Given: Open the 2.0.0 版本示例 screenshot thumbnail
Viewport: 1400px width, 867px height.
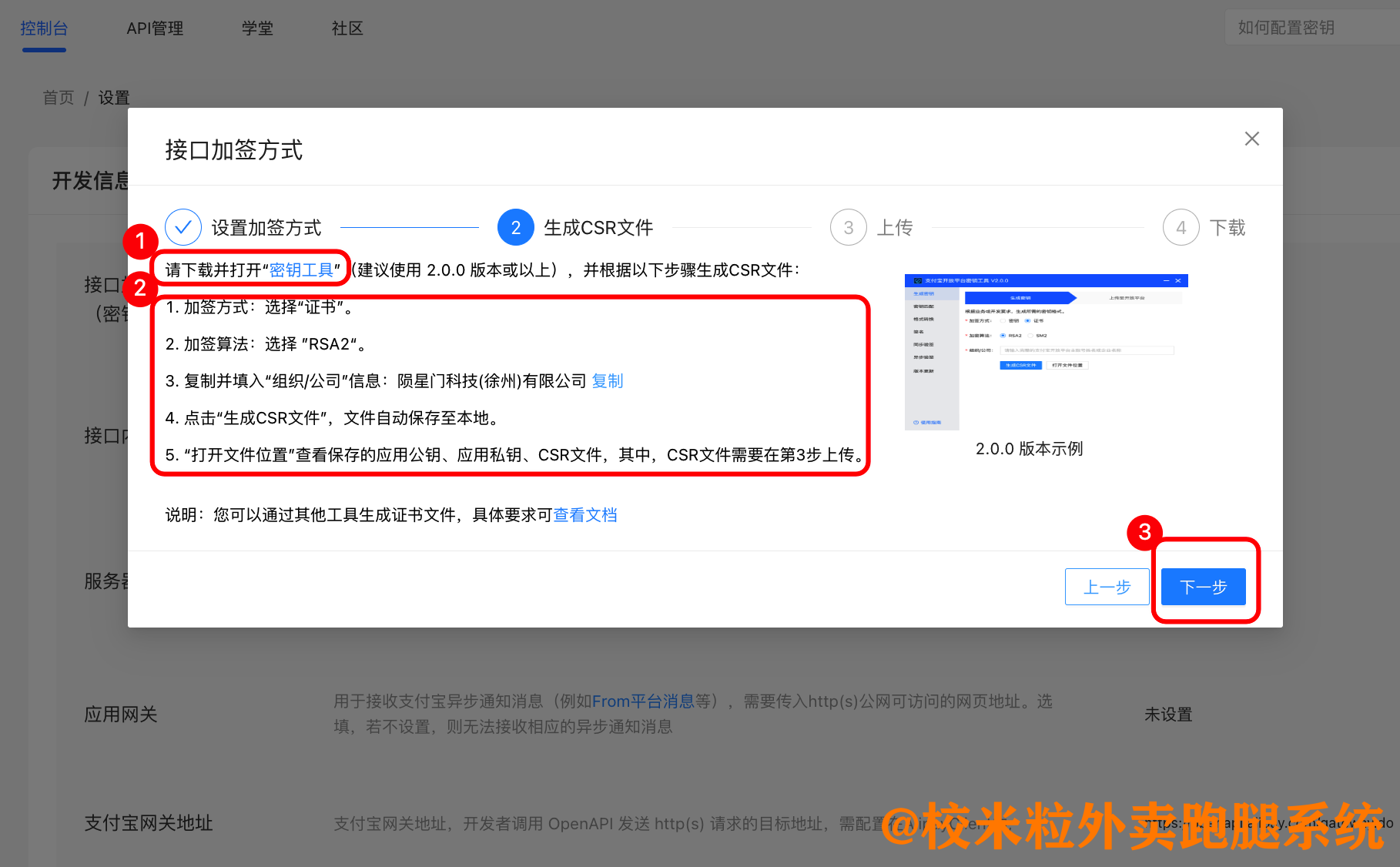Looking at the screenshot, I should click(1046, 352).
